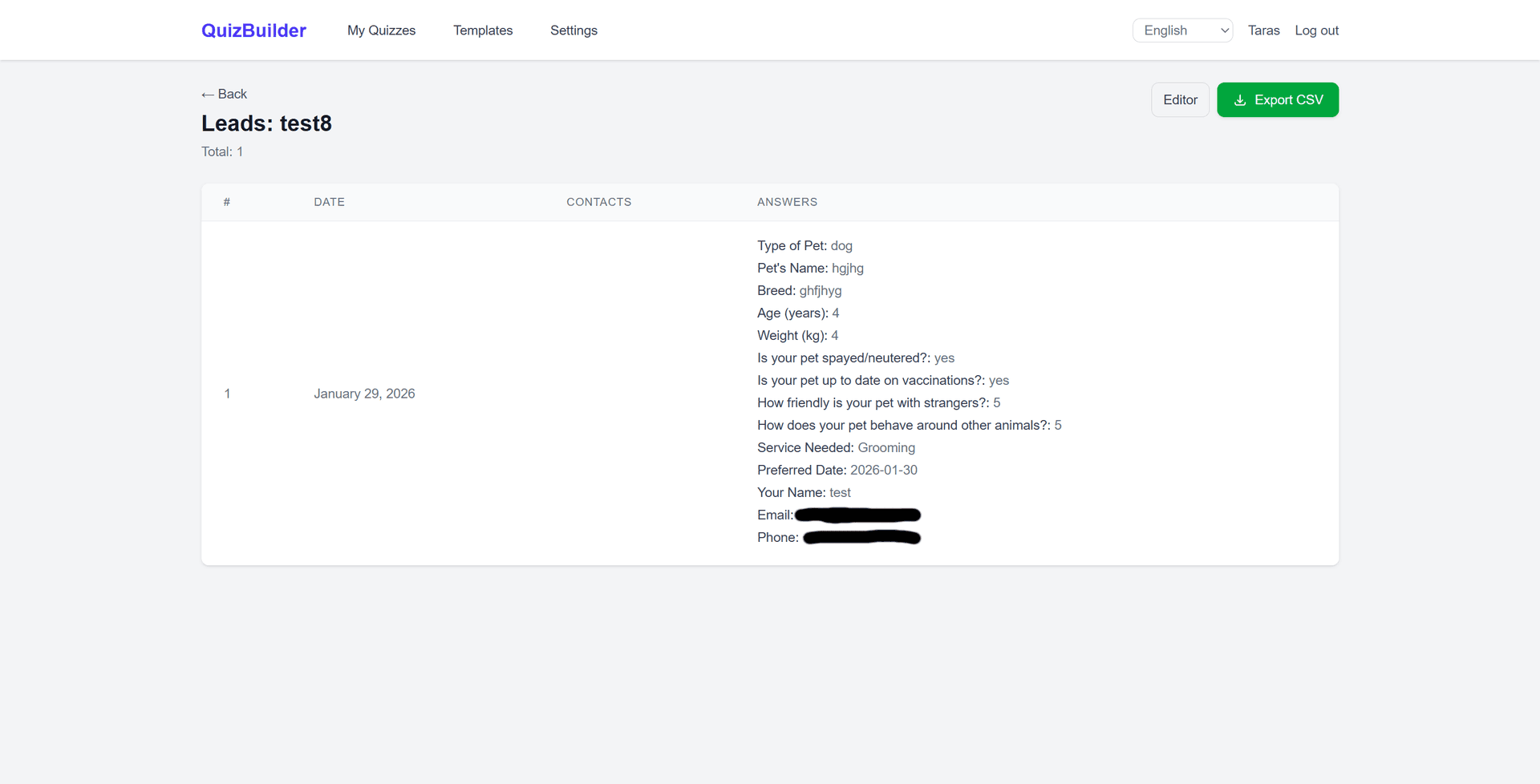Click the Log out link
Screen dimensions: 1540x784
tap(1316, 30)
